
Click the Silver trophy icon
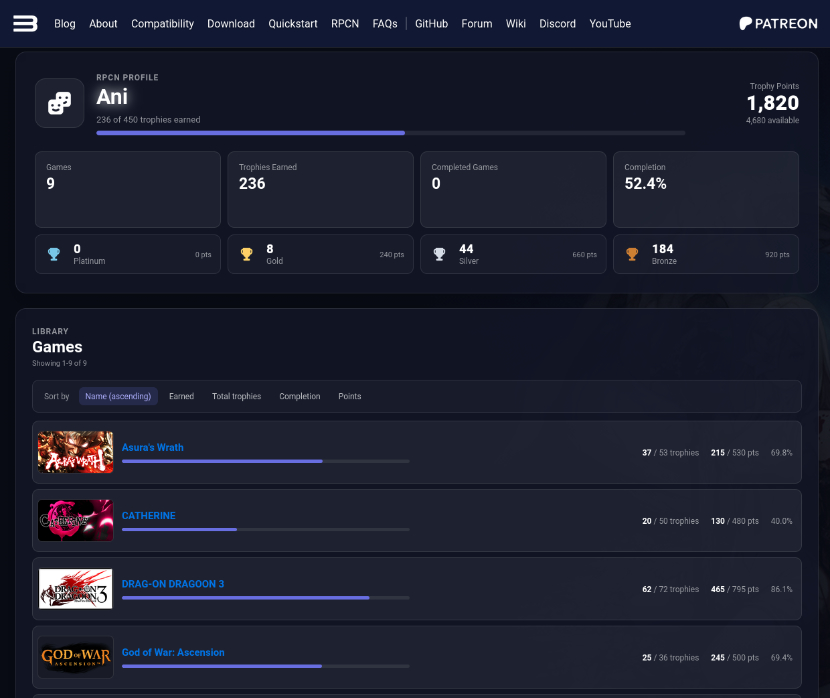(x=439, y=255)
